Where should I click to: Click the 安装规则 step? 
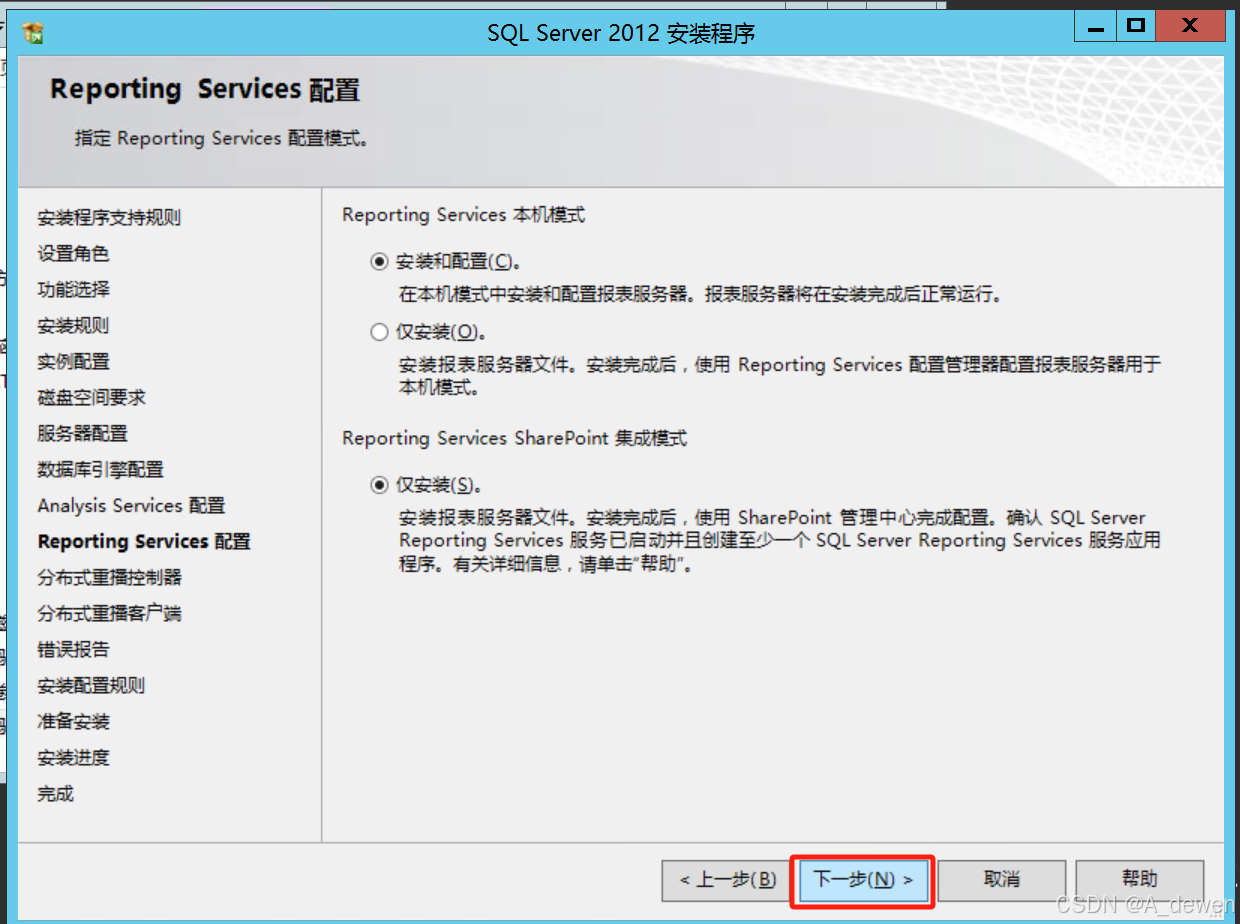[x=73, y=326]
